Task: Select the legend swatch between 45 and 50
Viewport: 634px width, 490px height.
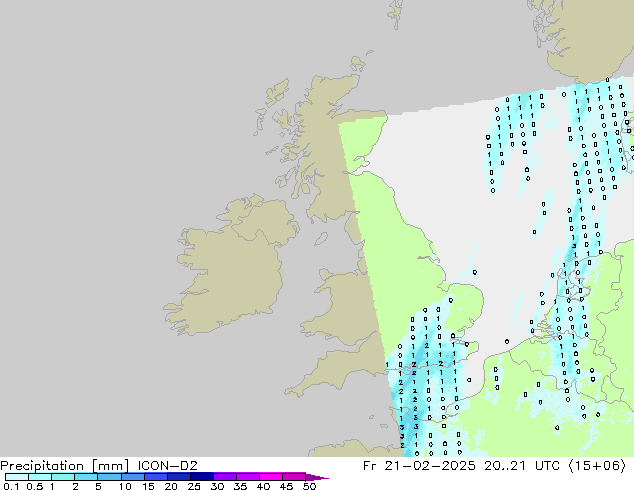Action: pyautogui.click(x=294, y=477)
